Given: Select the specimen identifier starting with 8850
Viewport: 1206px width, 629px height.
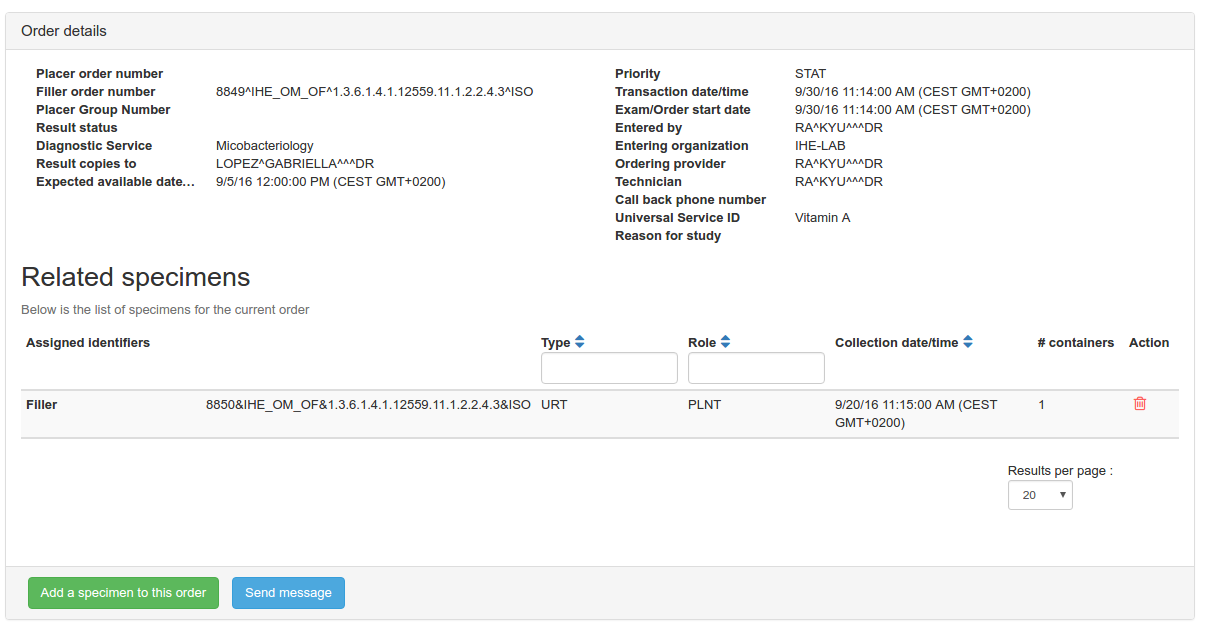Looking at the screenshot, I should 368,405.
